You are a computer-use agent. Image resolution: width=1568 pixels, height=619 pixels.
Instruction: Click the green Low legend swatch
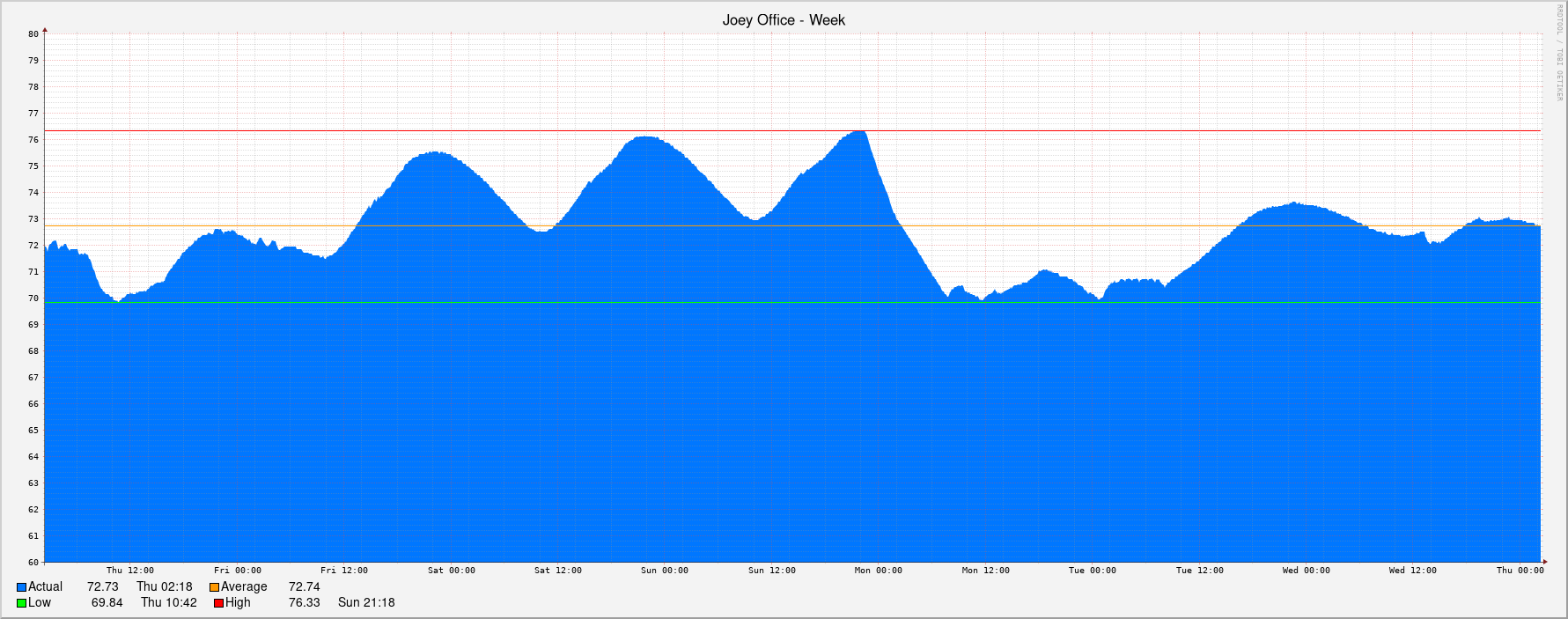click(21, 603)
